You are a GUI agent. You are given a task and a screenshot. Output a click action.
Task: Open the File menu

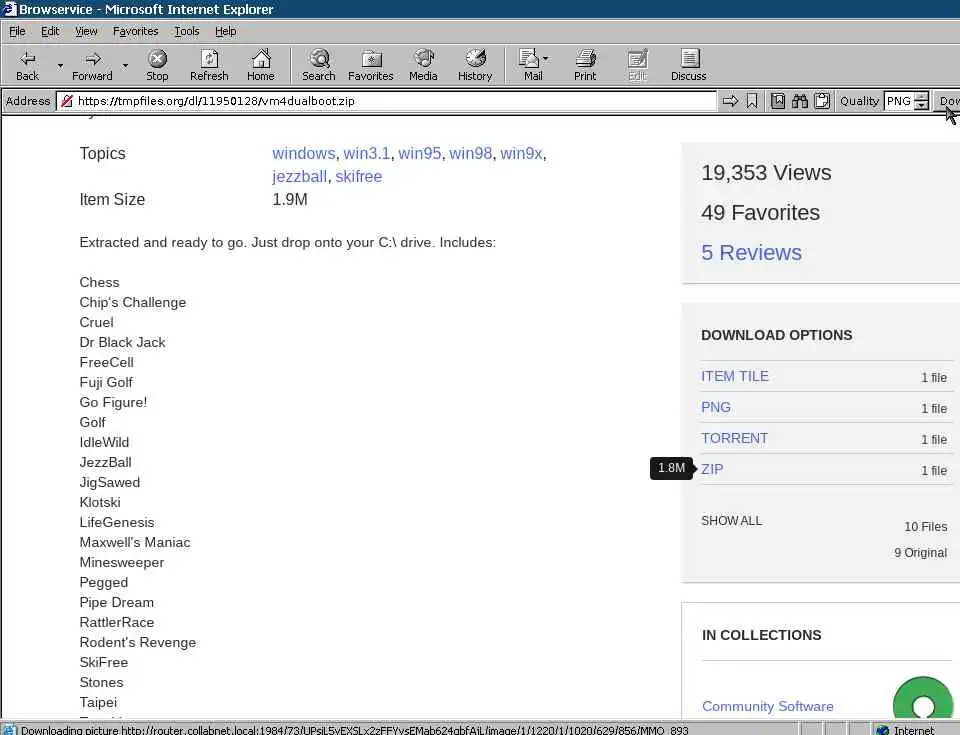(x=17, y=31)
